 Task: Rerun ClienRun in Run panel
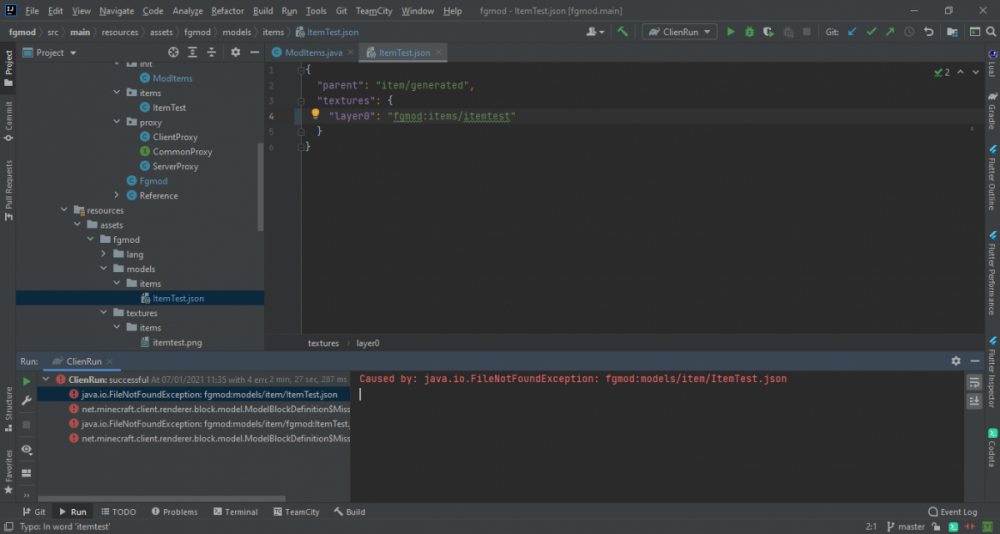pyautogui.click(x=26, y=382)
